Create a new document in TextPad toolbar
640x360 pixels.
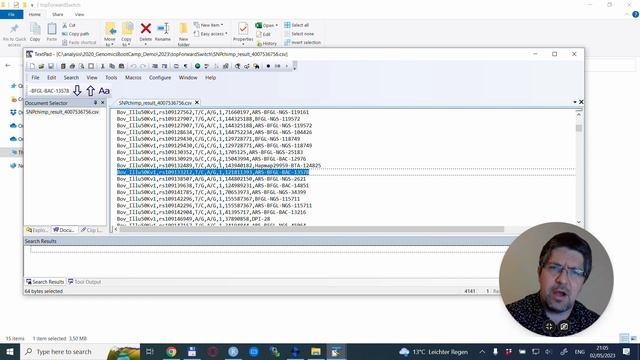[x=32, y=66]
